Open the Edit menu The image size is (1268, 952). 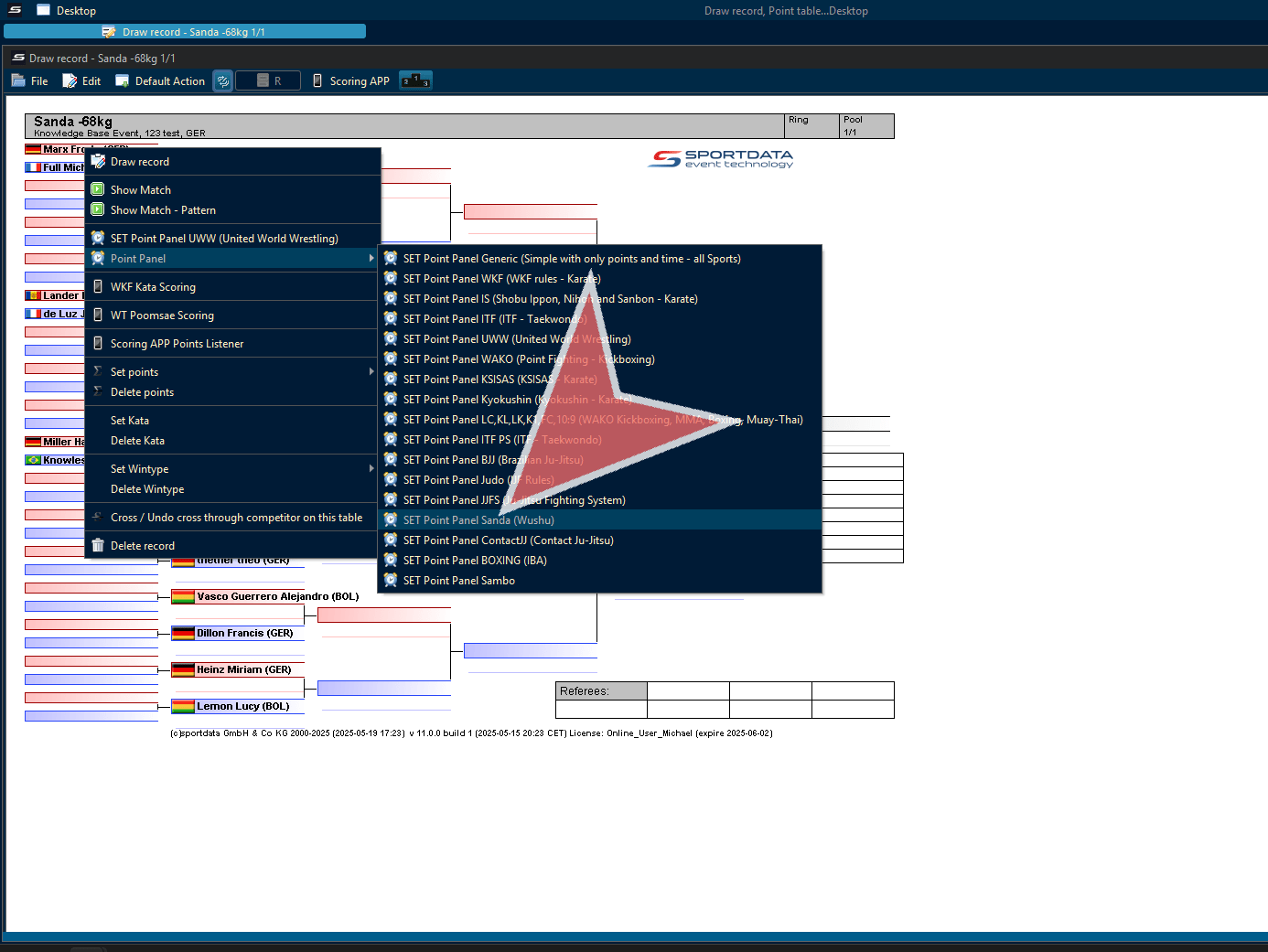click(x=82, y=81)
